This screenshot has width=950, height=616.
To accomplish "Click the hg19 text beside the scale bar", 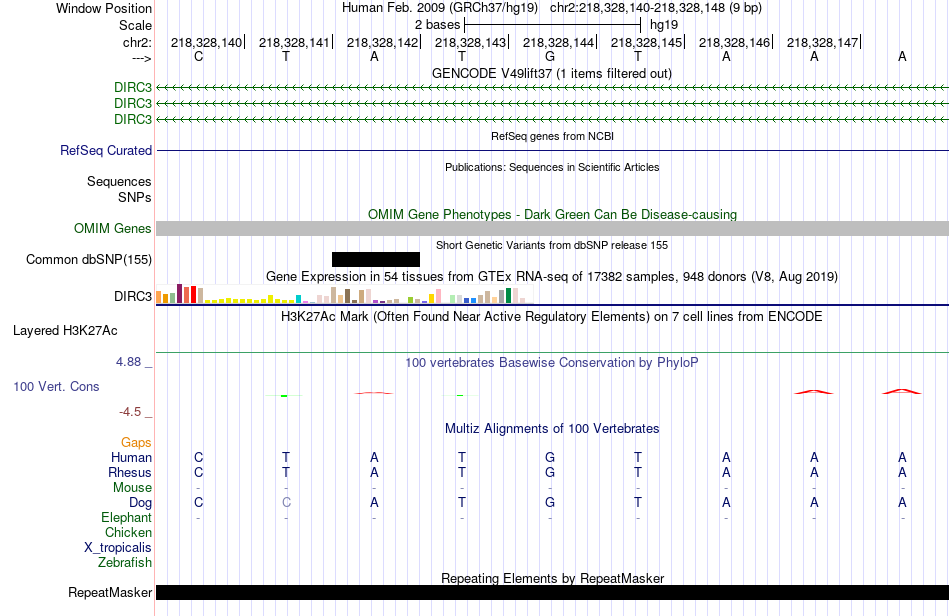I will pos(663,25).
